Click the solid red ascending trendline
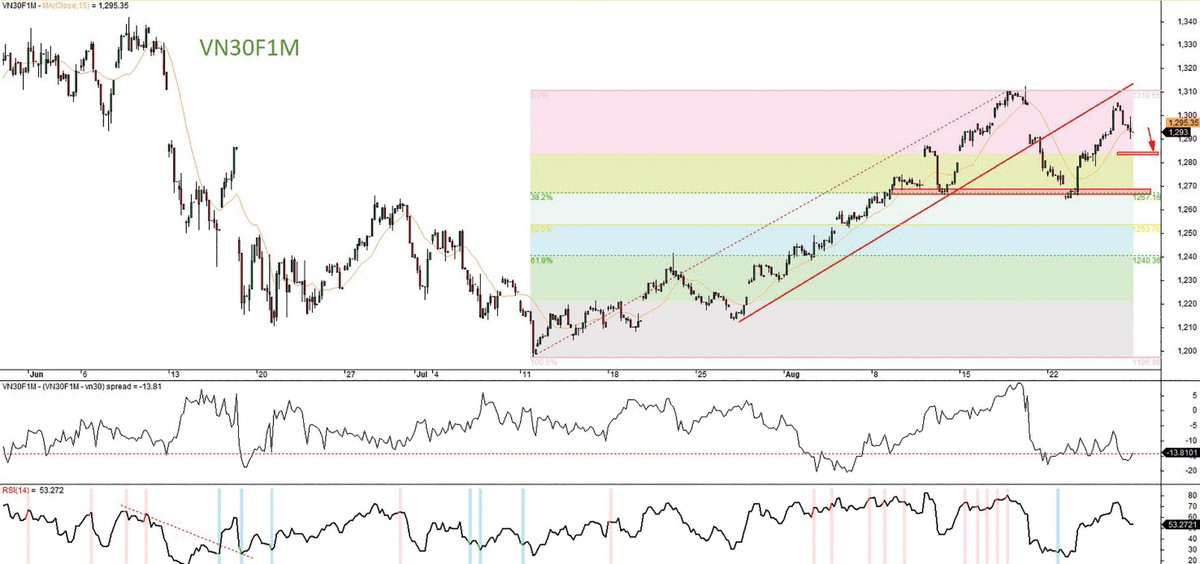 pos(900,221)
